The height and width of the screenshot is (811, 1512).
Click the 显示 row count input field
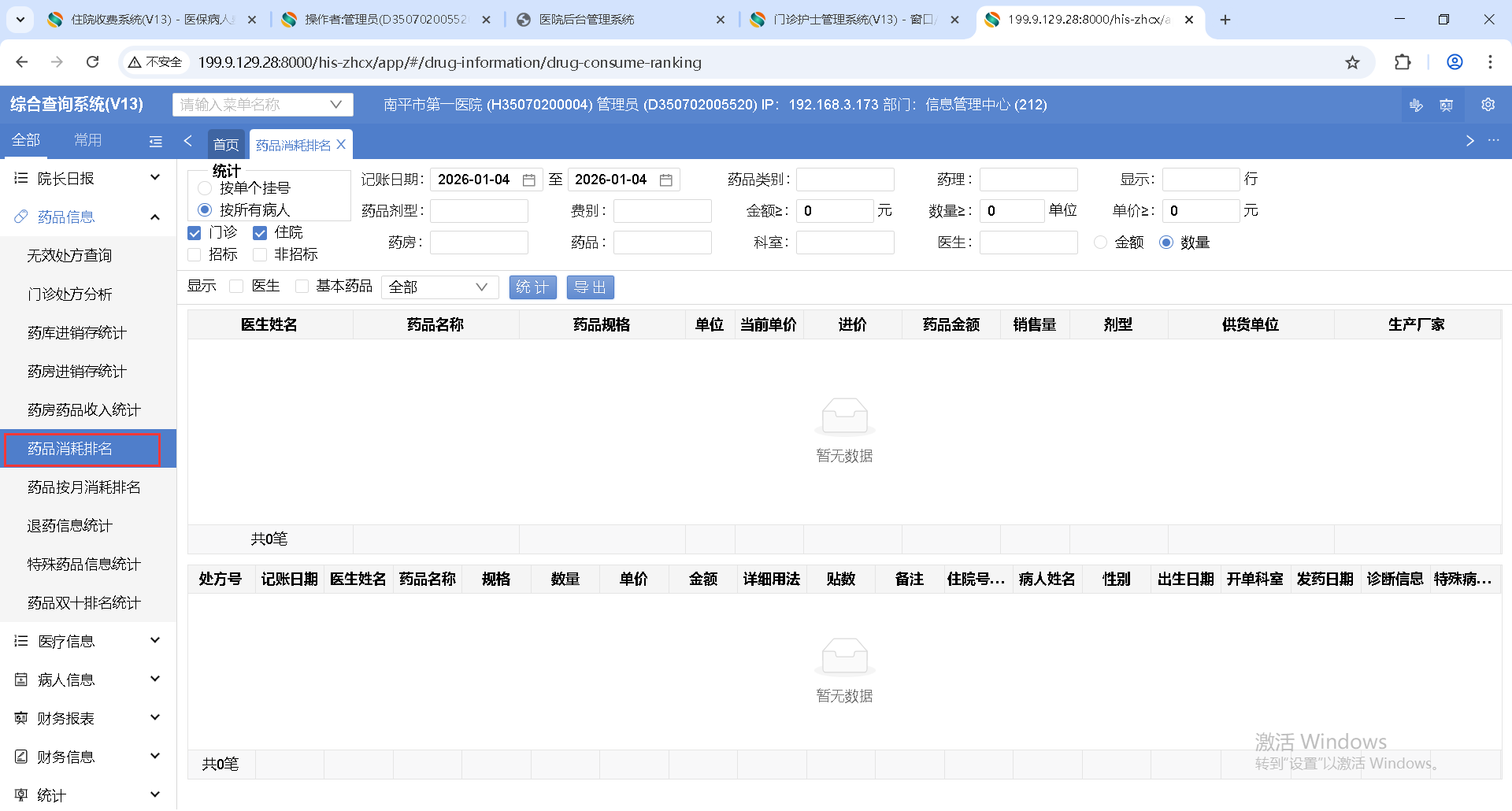[1201, 180]
